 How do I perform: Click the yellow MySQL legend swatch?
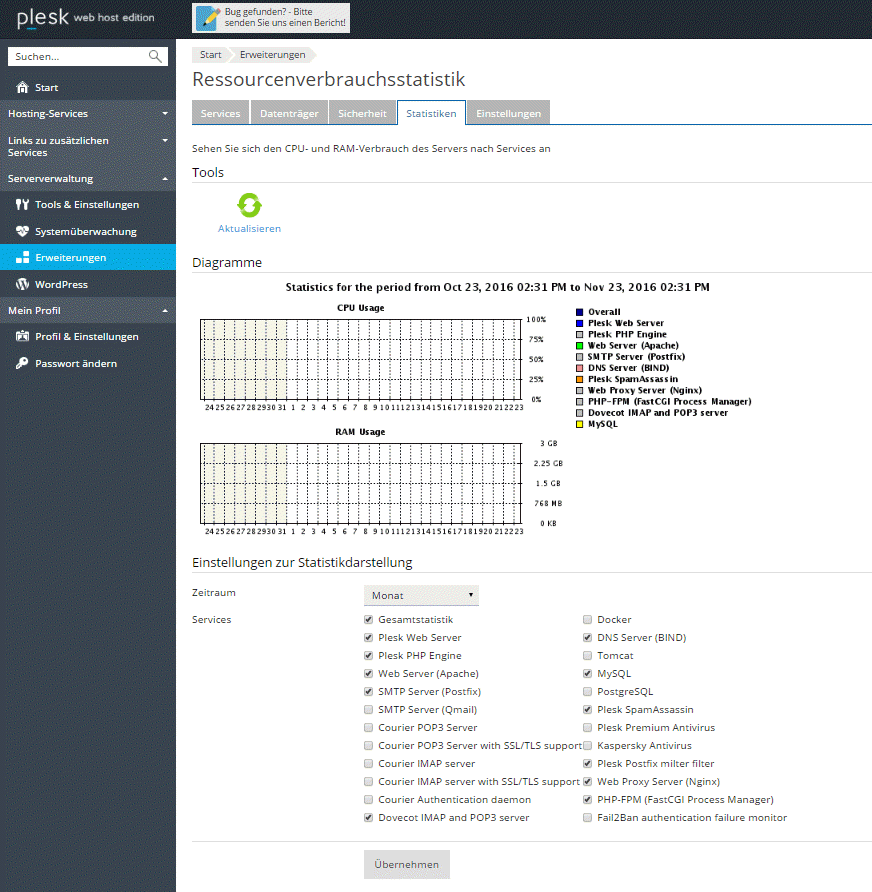click(580, 424)
